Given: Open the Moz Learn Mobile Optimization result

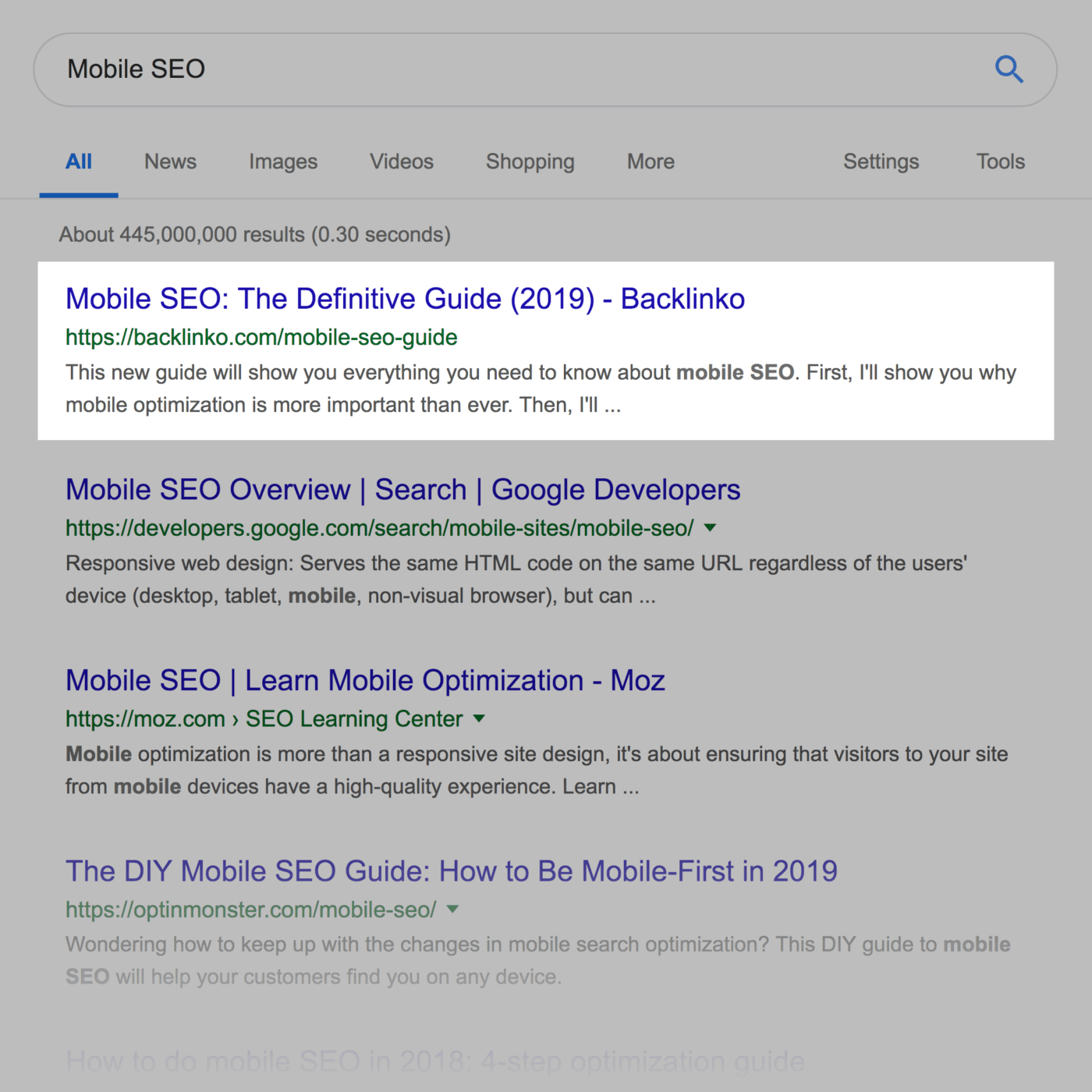Looking at the screenshot, I should (365, 680).
